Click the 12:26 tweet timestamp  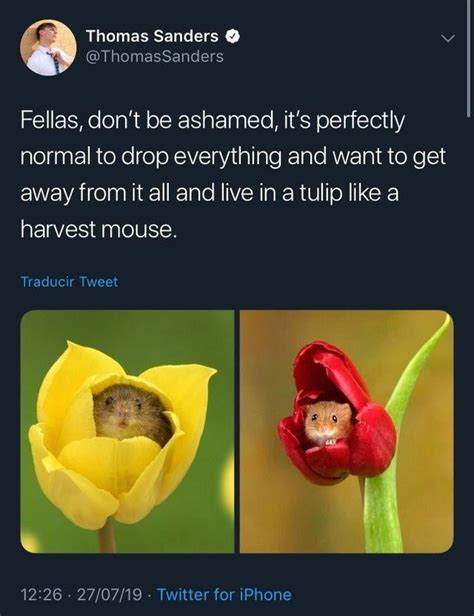pos(41,594)
